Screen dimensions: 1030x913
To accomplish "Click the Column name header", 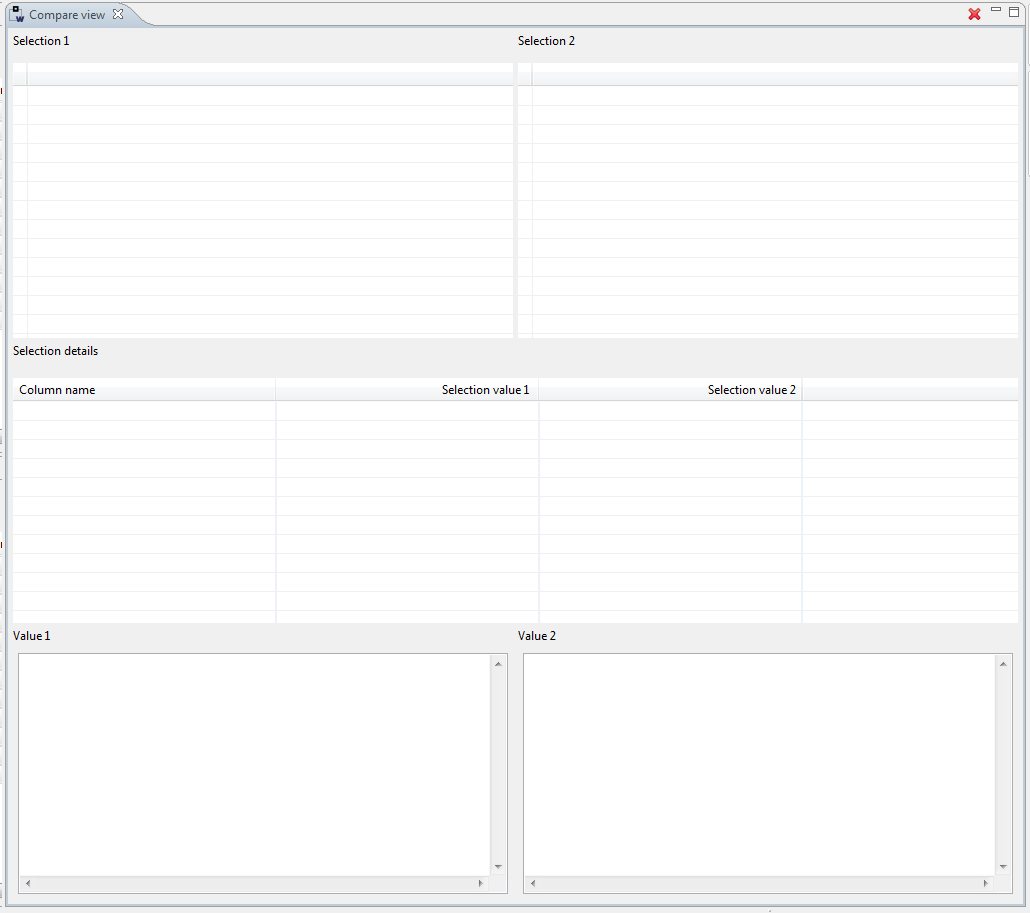I will pos(143,390).
